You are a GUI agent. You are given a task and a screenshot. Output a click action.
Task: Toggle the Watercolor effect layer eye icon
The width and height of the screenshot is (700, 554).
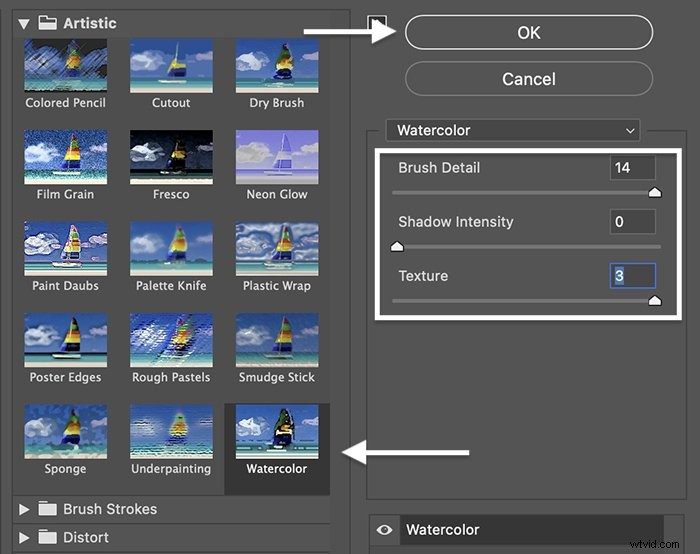pos(384,530)
